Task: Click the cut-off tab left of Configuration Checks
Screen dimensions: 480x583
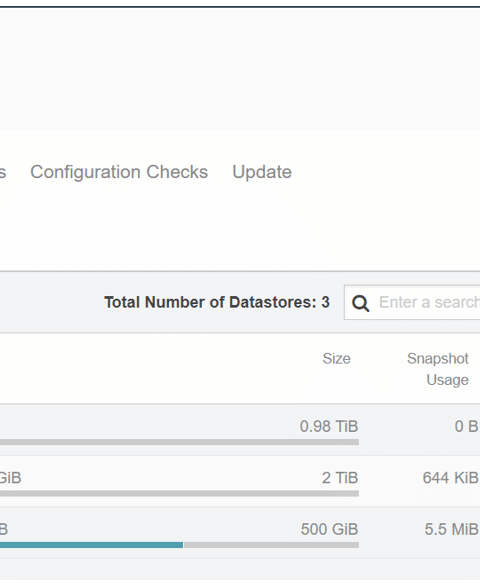Action: [3, 173]
